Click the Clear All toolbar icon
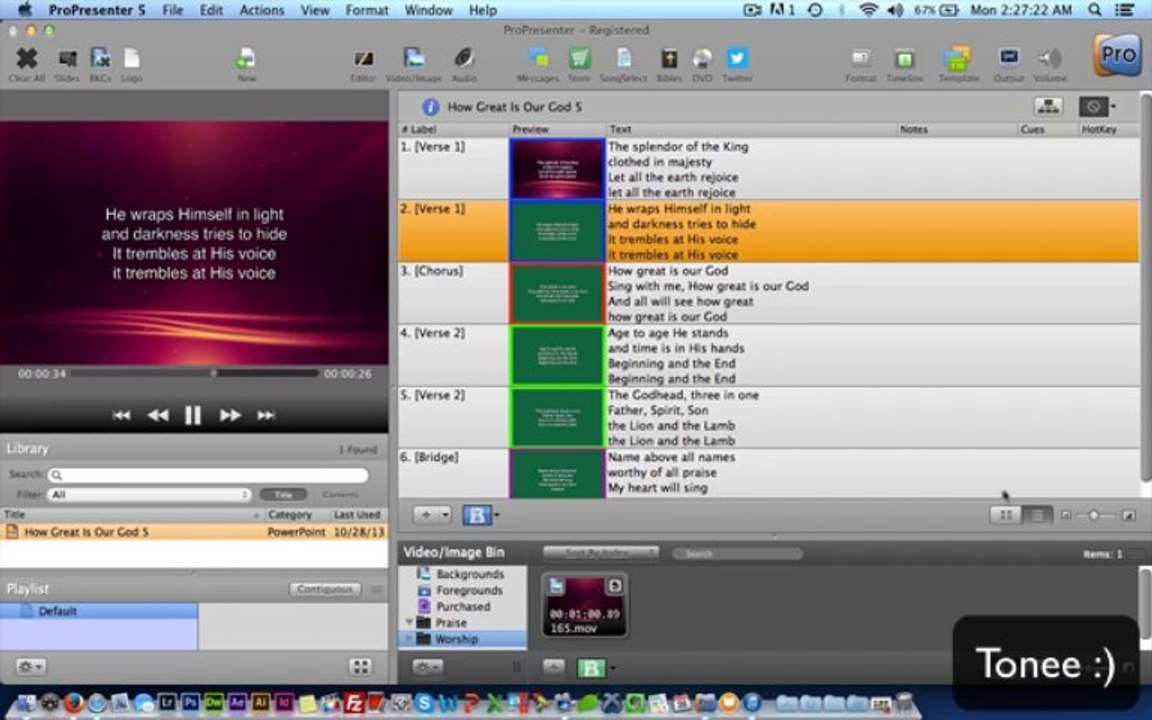1152x720 pixels. 26,64
